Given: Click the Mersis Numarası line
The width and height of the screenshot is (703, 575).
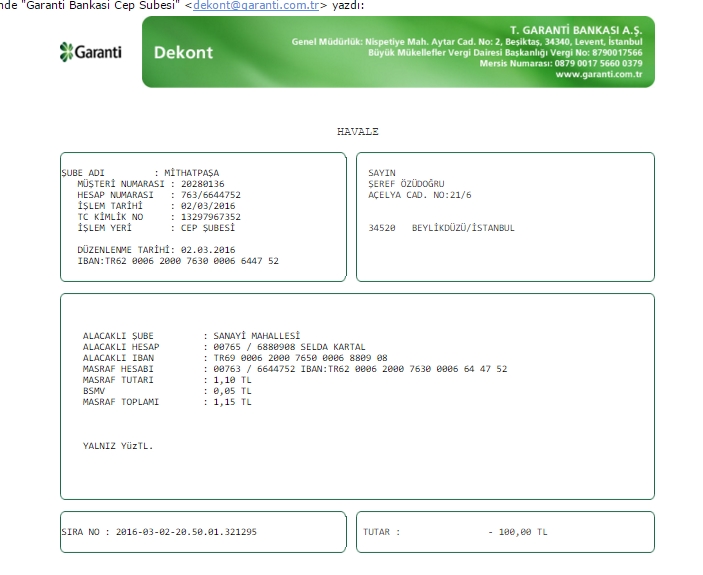Looking at the screenshot, I should click(x=560, y=63).
